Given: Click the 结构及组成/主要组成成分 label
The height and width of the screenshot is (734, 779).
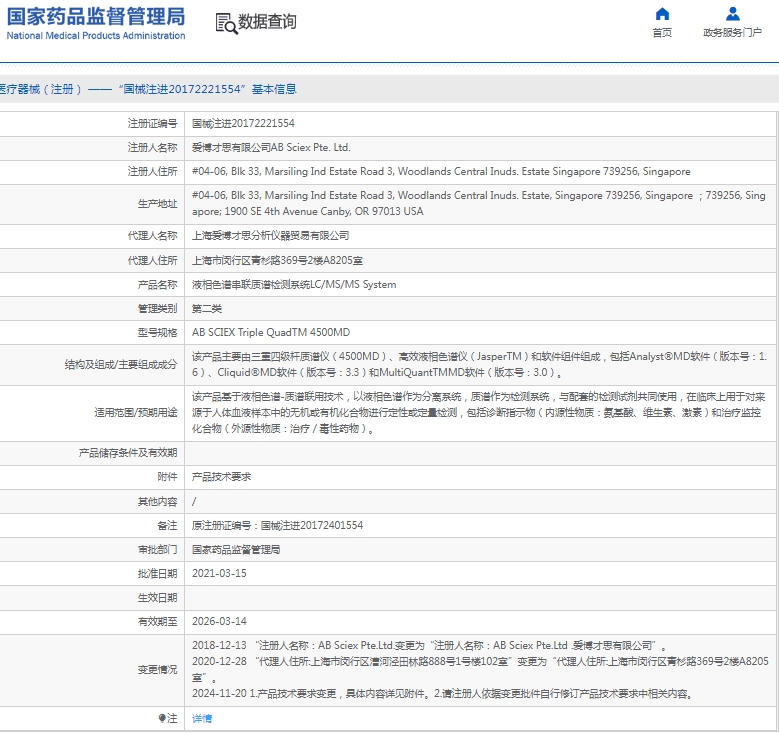Looking at the screenshot, I should [121, 365].
